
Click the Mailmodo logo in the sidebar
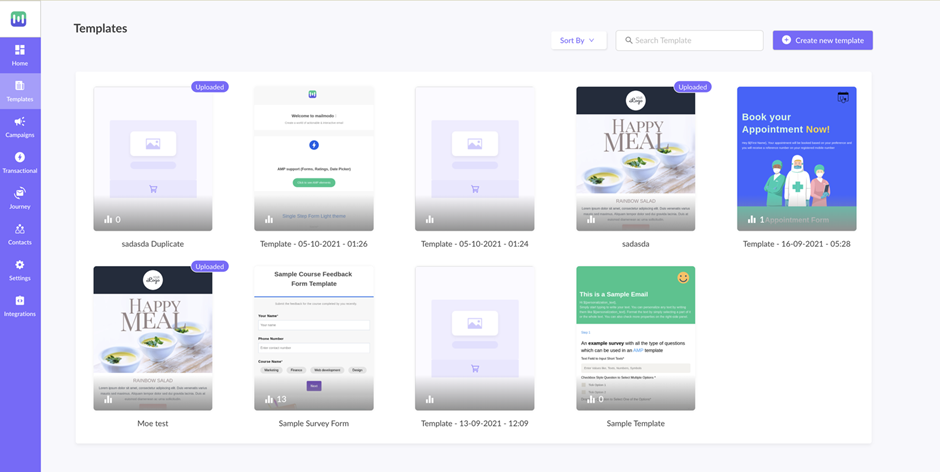19,19
